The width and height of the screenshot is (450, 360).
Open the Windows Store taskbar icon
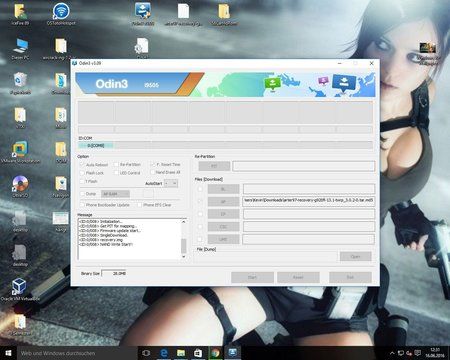tap(198, 353)
